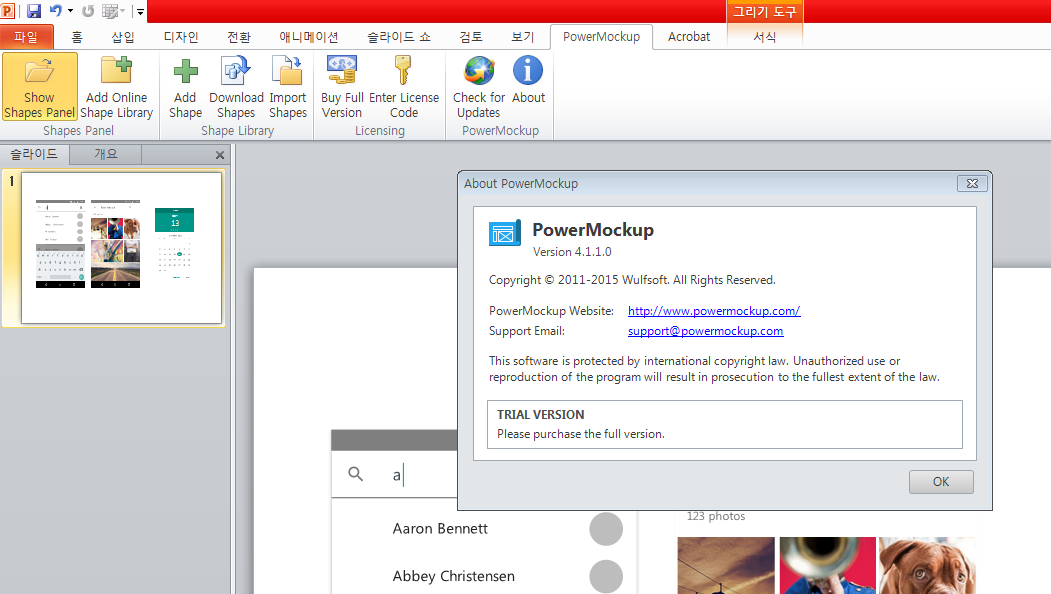The height and width of the screenshot is (594, 1051).
Task: Switch to the Acrobat ribbon tab
Action: 688,37
